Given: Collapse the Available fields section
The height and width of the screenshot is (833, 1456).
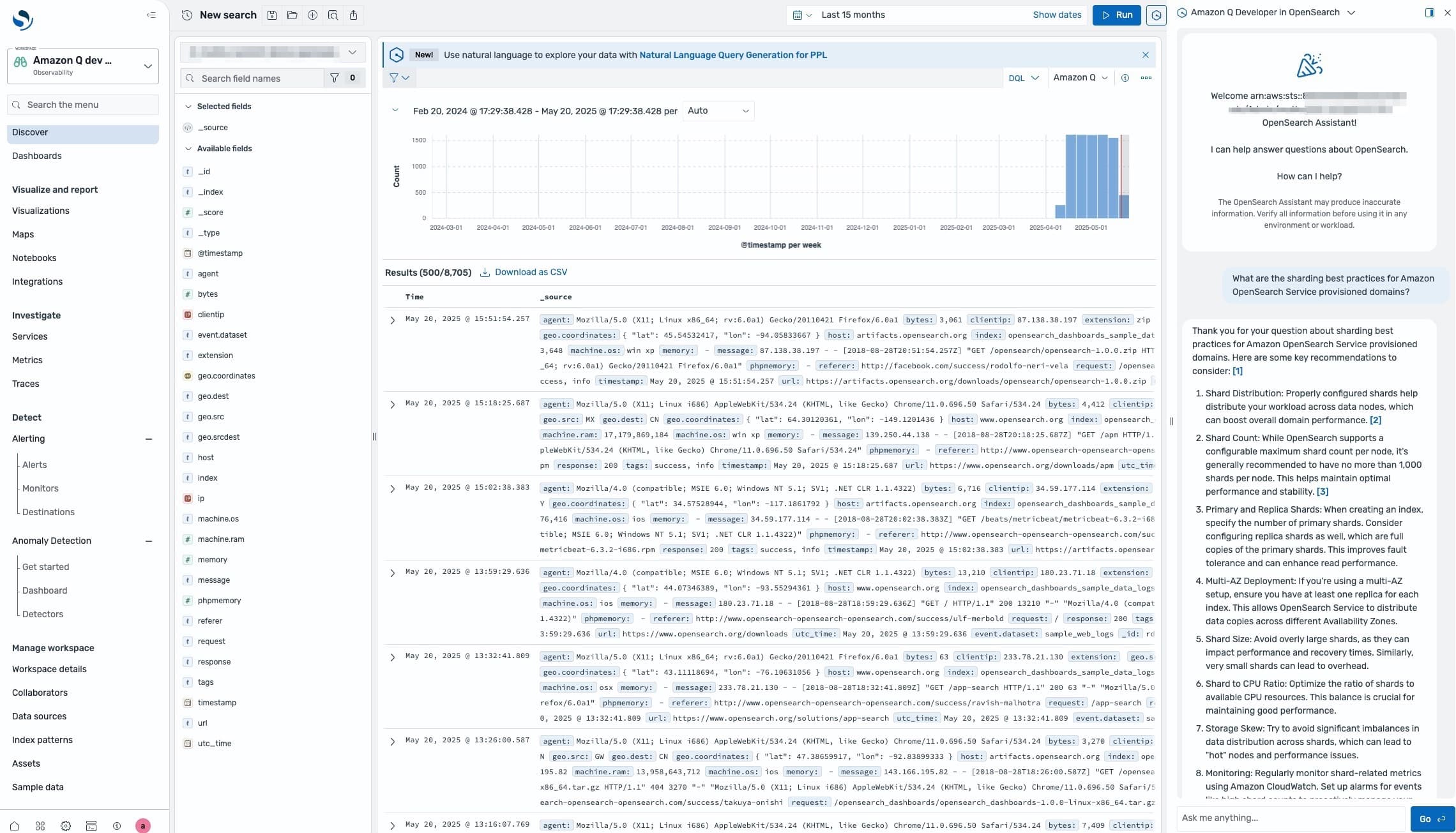Looking at the screenshot, I should (188, 149).
